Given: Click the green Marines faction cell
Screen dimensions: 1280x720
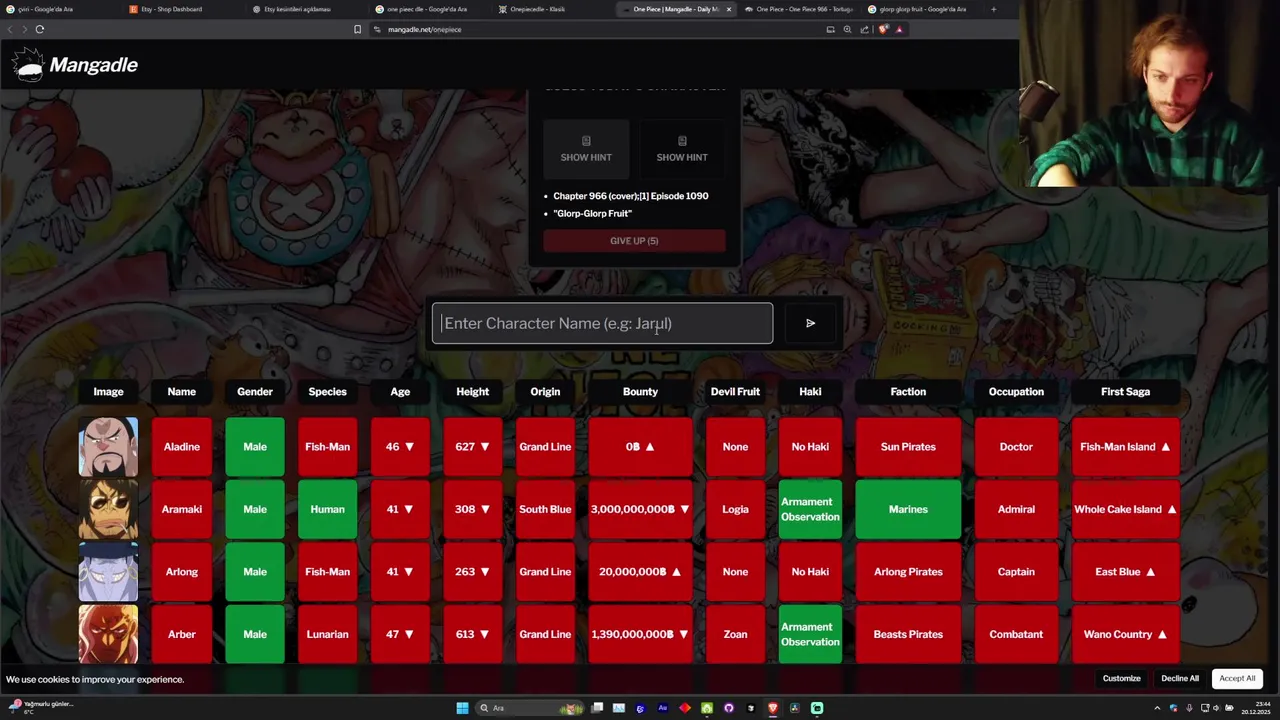Looking at the screenshot, I should coord(908,509).
